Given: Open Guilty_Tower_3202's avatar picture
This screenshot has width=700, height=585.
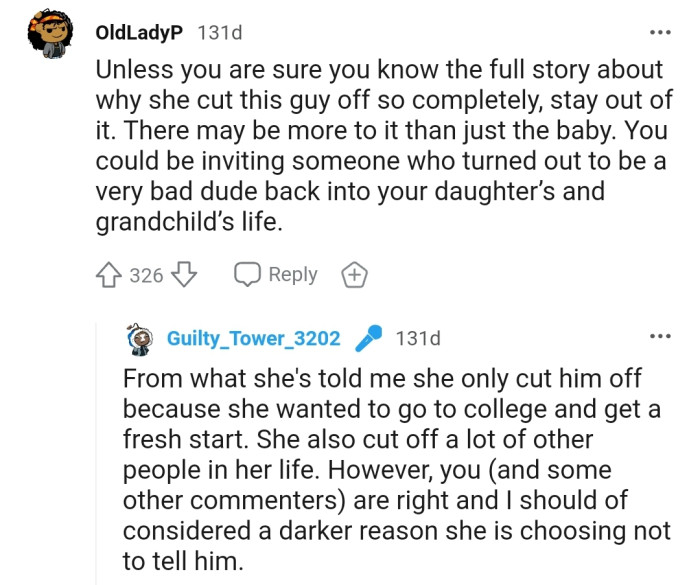Looking at the screenshot, I should point(143,339).
